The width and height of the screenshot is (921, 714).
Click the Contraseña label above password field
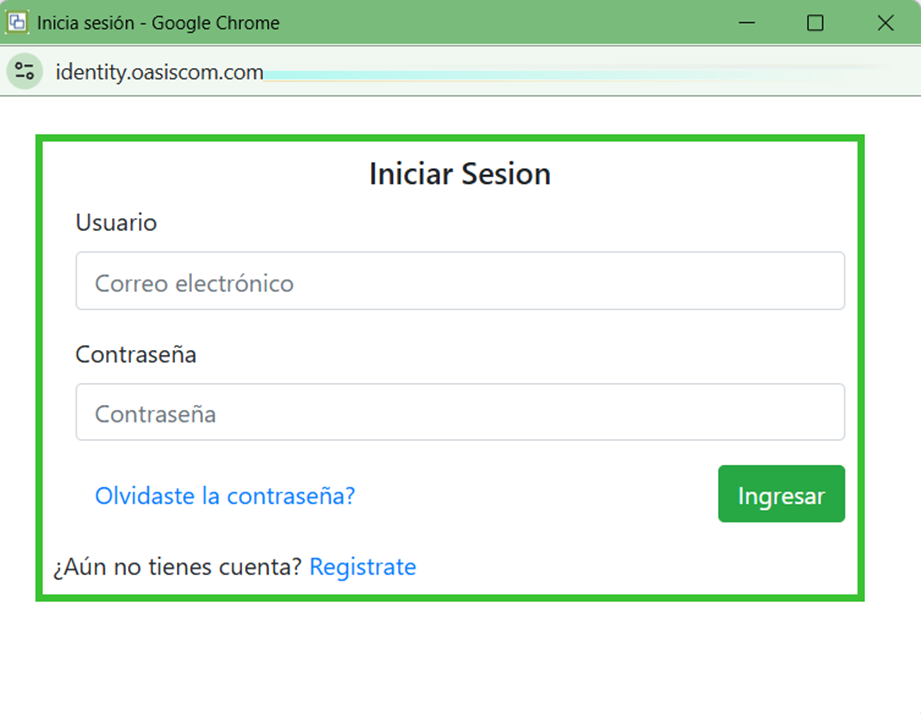[x=135, y=355]
